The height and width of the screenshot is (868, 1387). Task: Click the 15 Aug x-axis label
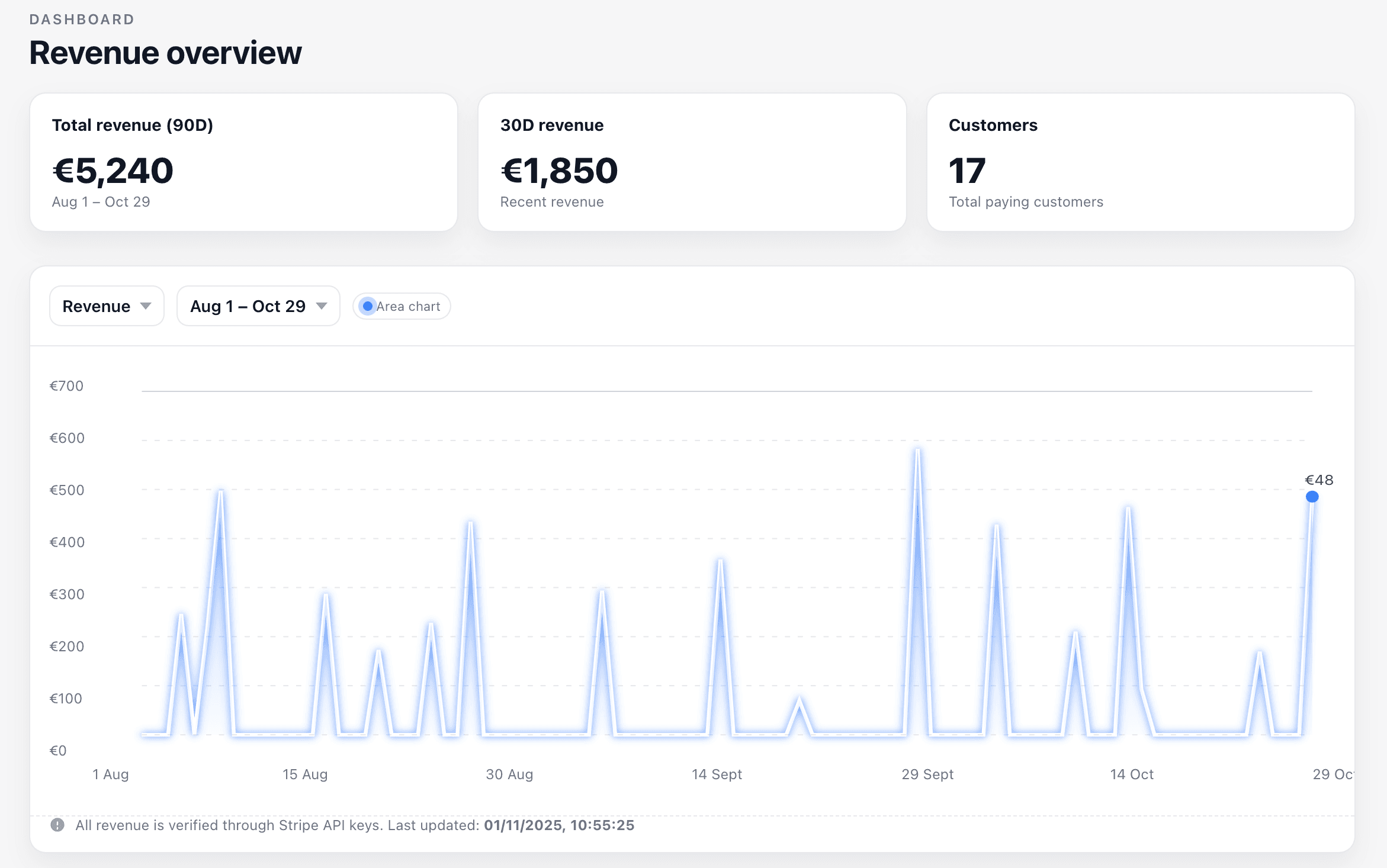point(305,774)
